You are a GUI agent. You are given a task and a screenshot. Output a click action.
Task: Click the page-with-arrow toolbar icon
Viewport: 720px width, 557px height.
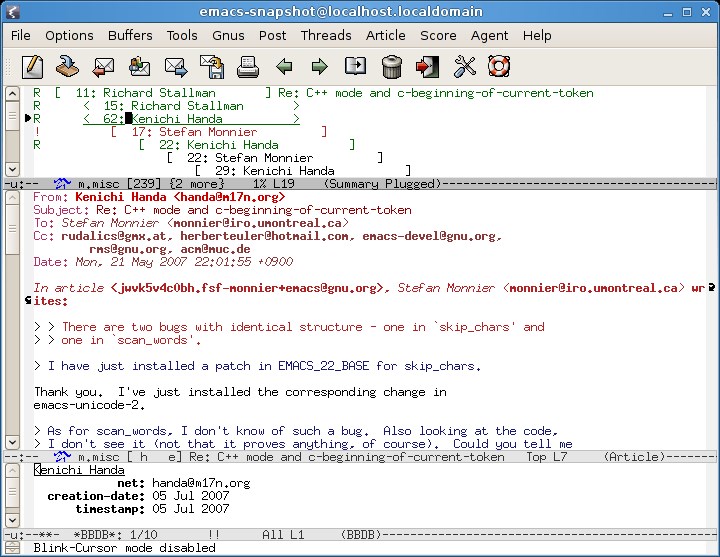pyautogui.click(x=356, y=66)
